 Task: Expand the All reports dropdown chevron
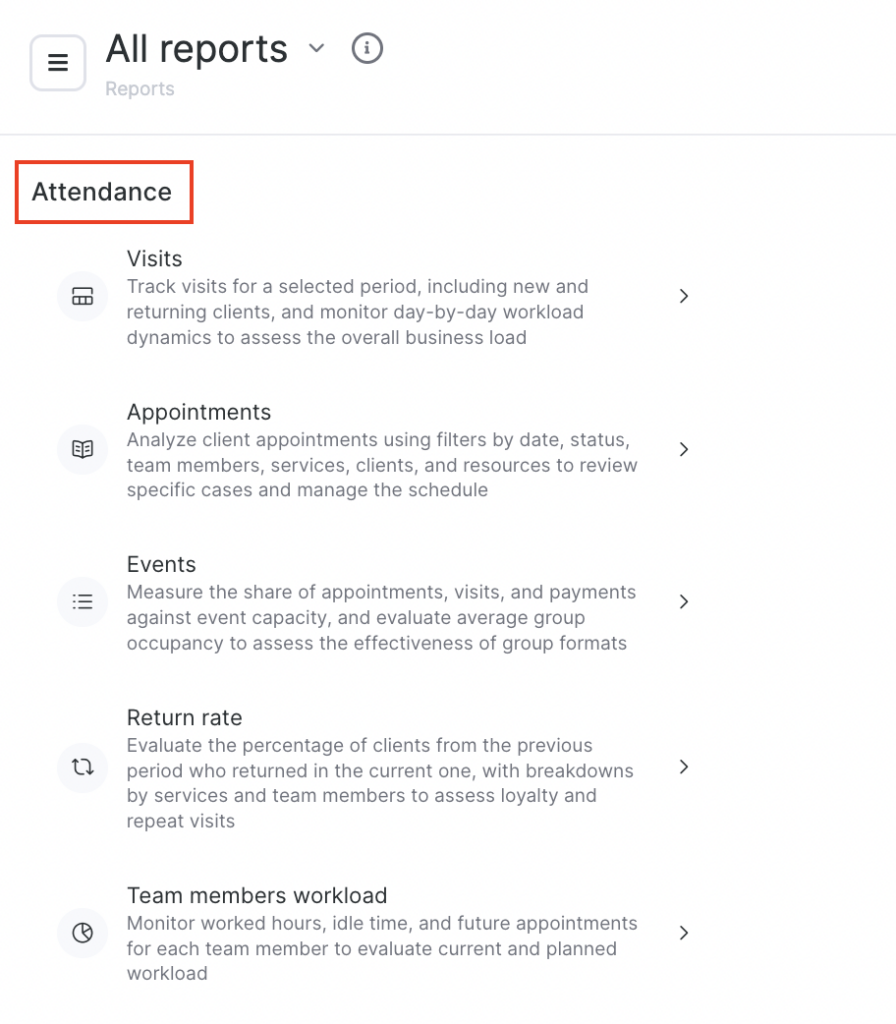point(317,48)
